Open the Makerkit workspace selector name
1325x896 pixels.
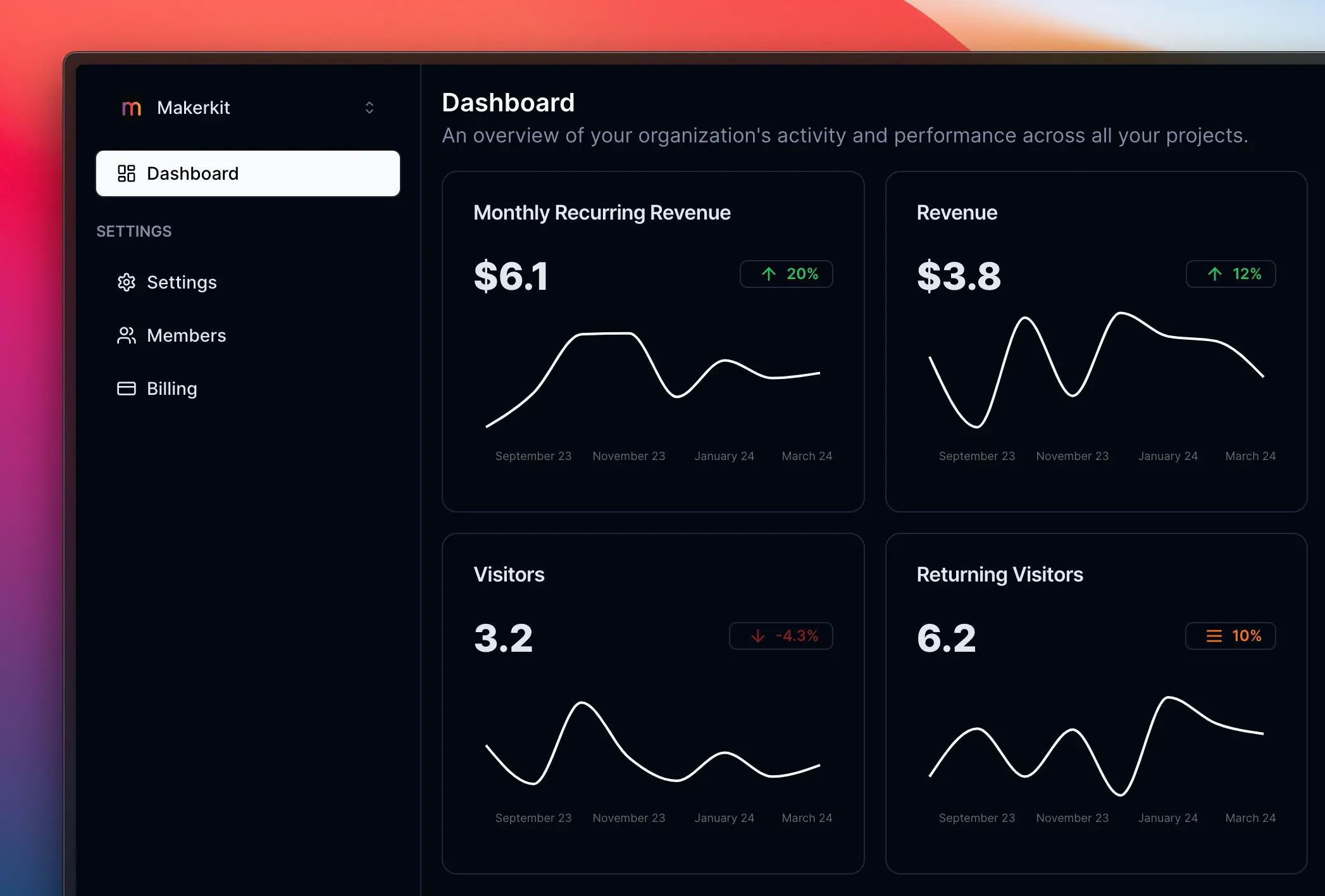(193, 108)
